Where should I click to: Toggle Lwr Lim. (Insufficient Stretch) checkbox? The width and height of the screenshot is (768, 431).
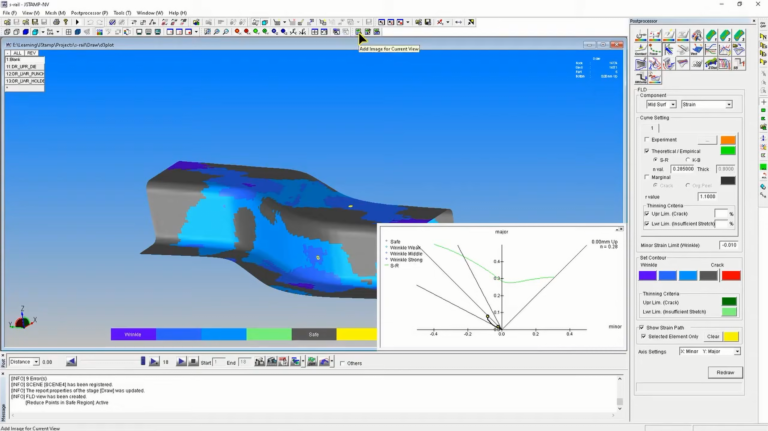647,223
